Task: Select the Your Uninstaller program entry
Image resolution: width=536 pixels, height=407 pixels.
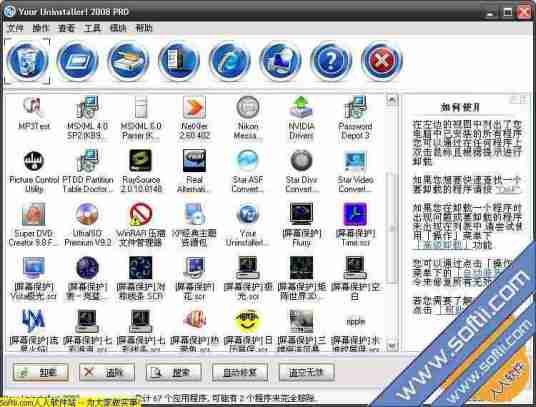Action: tap(248, 225)
